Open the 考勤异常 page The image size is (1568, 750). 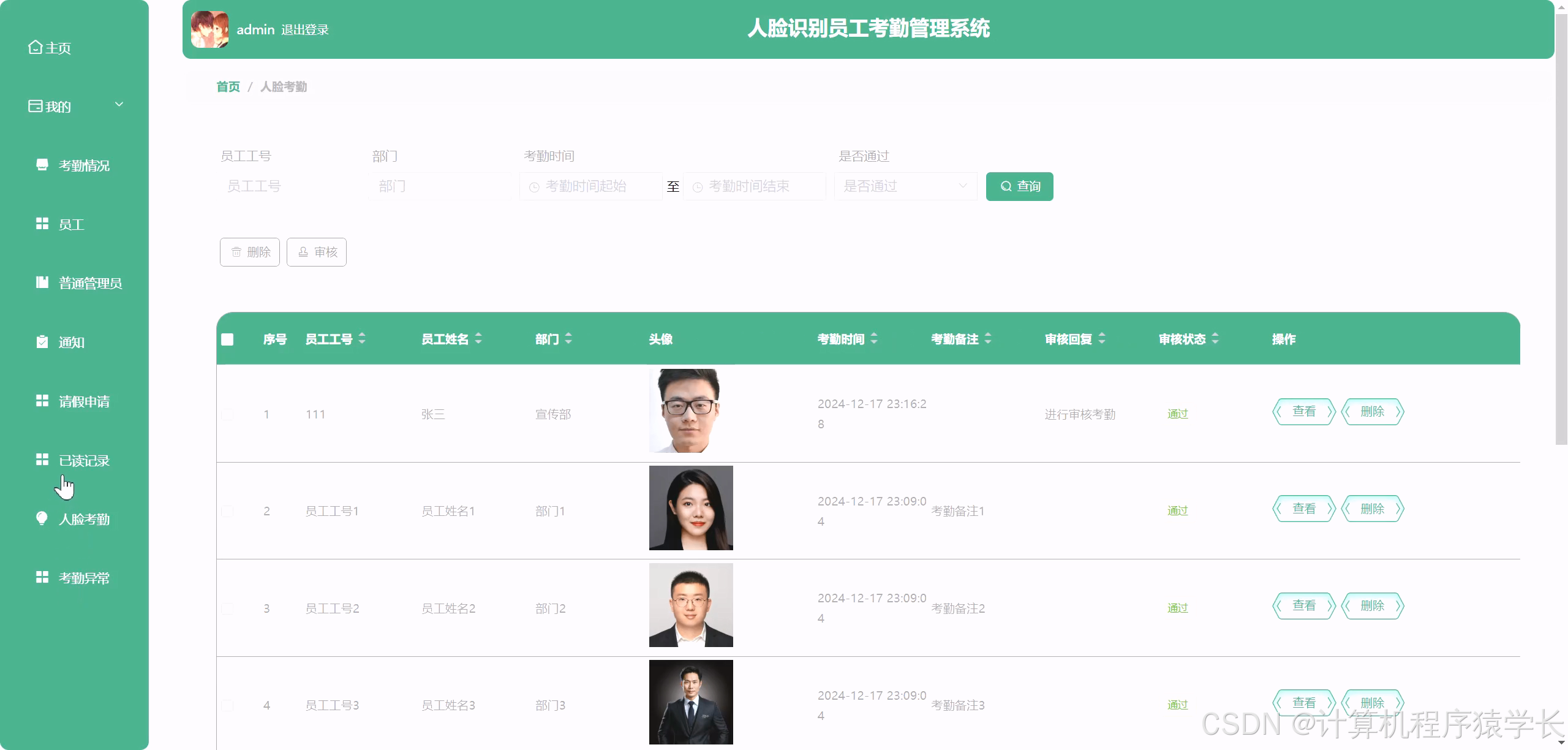point(83,577)
